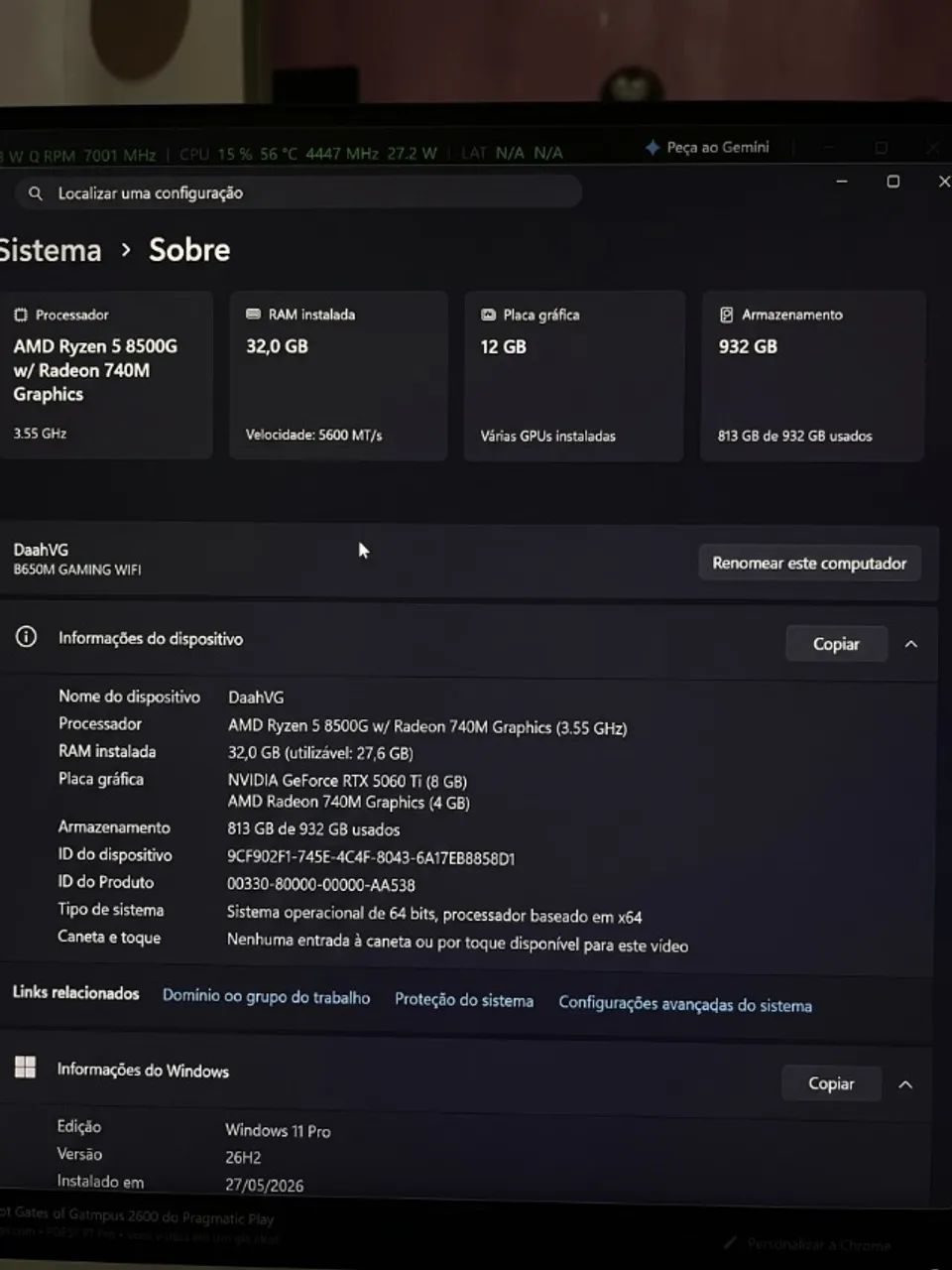Go back to the Sistema breadcrumb
Viewport: 952px width, 1270px height.
click(x=51, y=250)
